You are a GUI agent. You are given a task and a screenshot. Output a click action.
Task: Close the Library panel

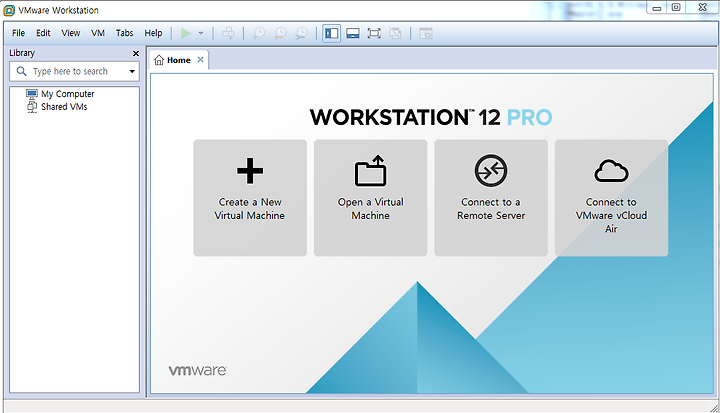click(136, 53)
